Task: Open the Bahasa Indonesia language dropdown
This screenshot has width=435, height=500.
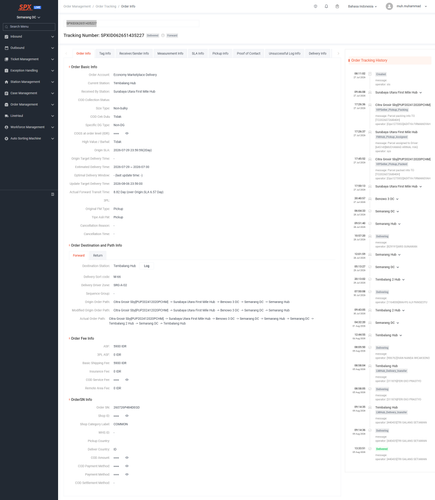Action: pyautogui.click(x=362, y=6)
